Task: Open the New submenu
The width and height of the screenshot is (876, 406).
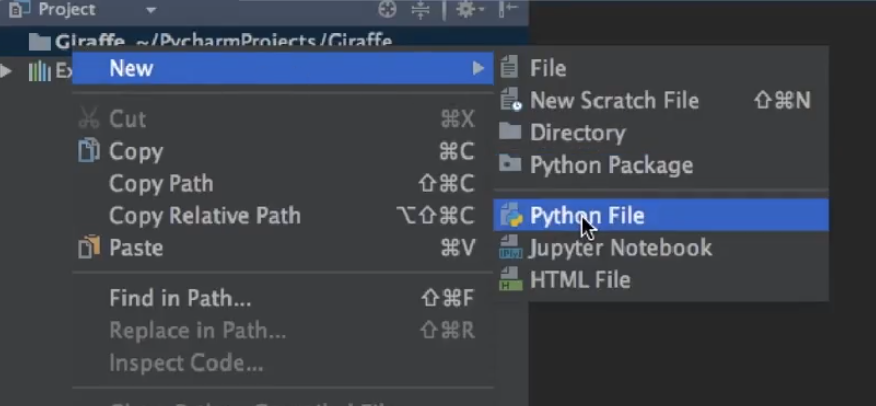Action: point(283,68)
